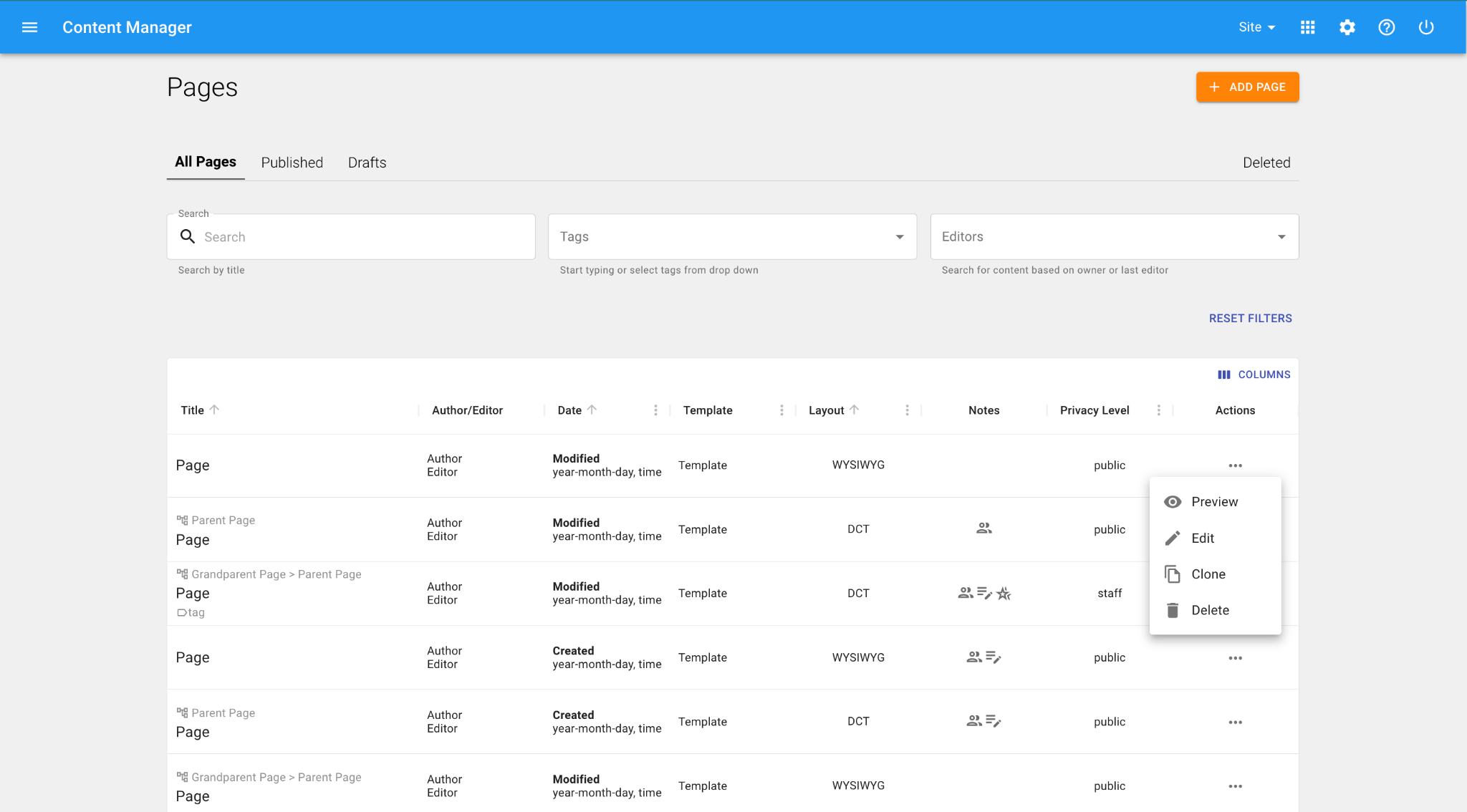The image size is (1467, 812).
Task: Open the Privacy Level column options menu
Action: (1158, 410)
